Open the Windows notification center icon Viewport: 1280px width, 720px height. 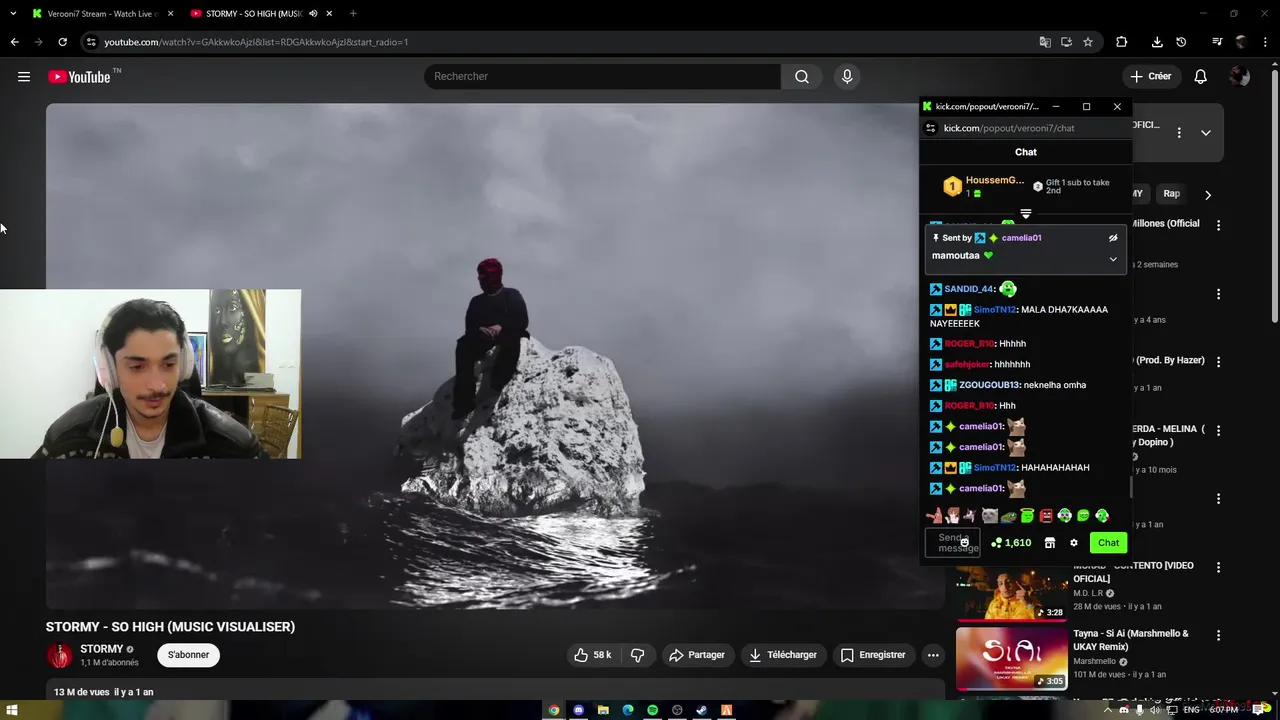click(x=1258, y=710)
